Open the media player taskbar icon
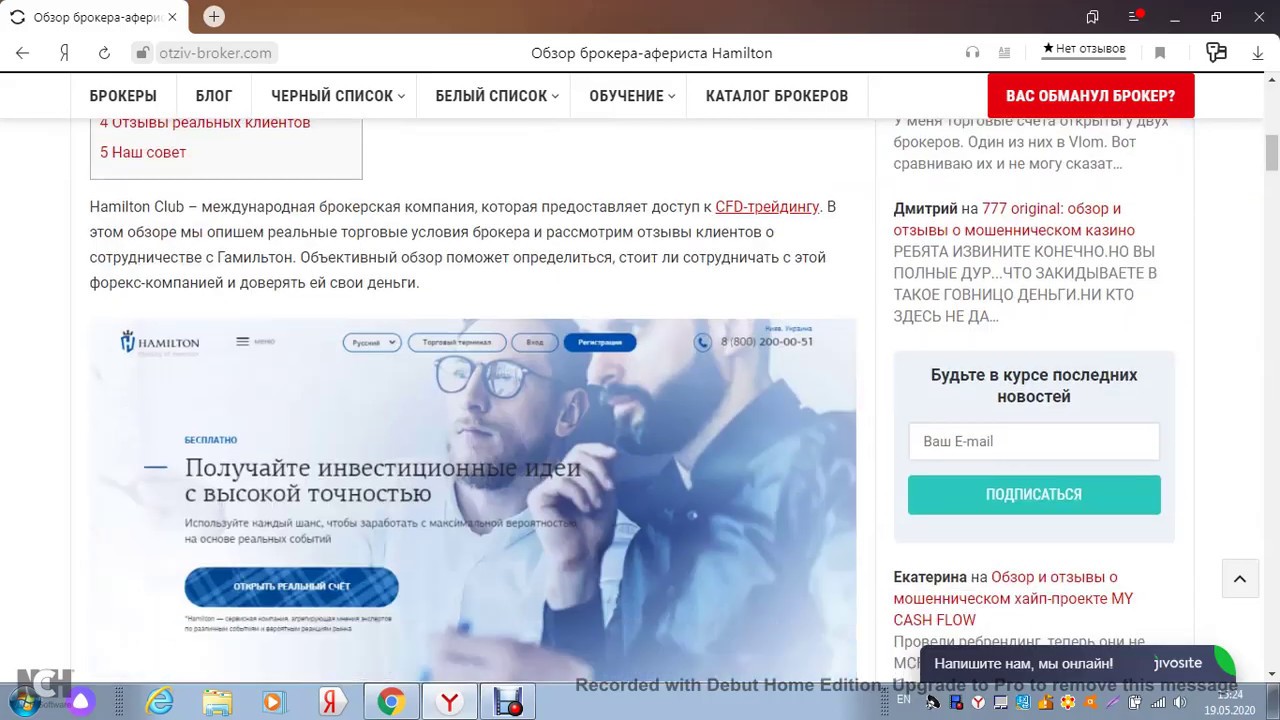 coord(273,703)
